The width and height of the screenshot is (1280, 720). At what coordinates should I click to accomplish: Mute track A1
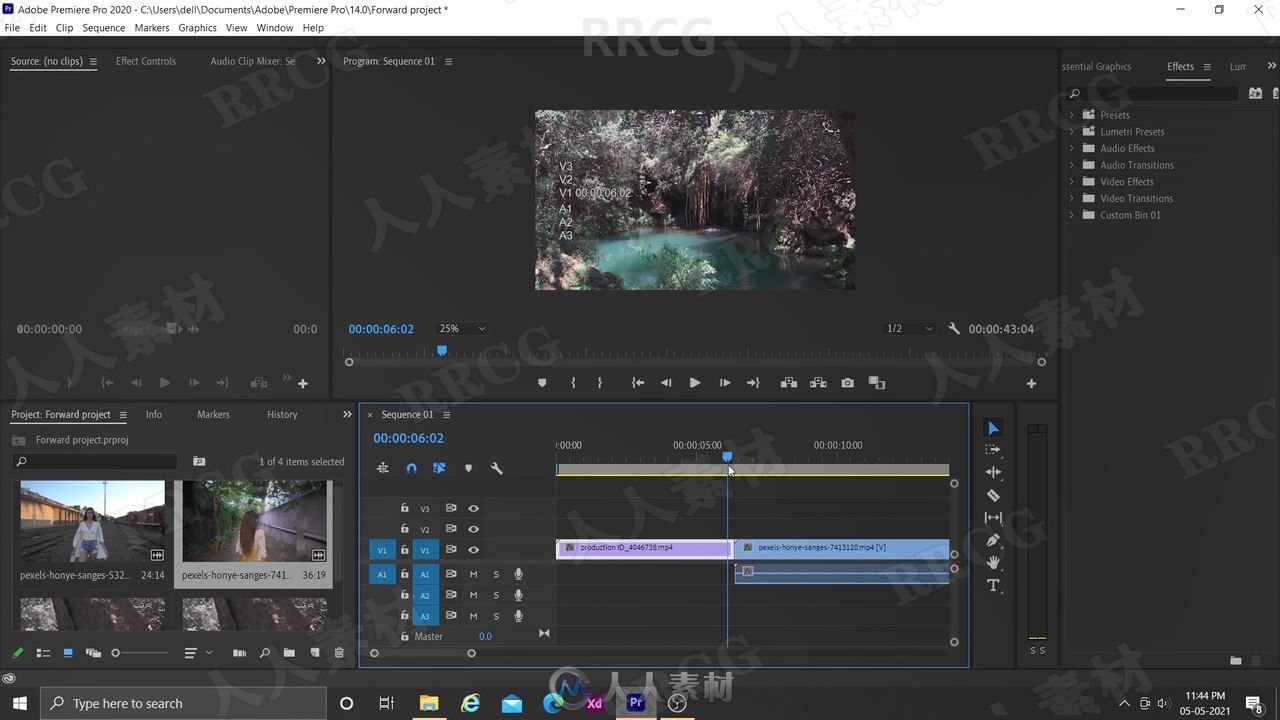[473, 574]
